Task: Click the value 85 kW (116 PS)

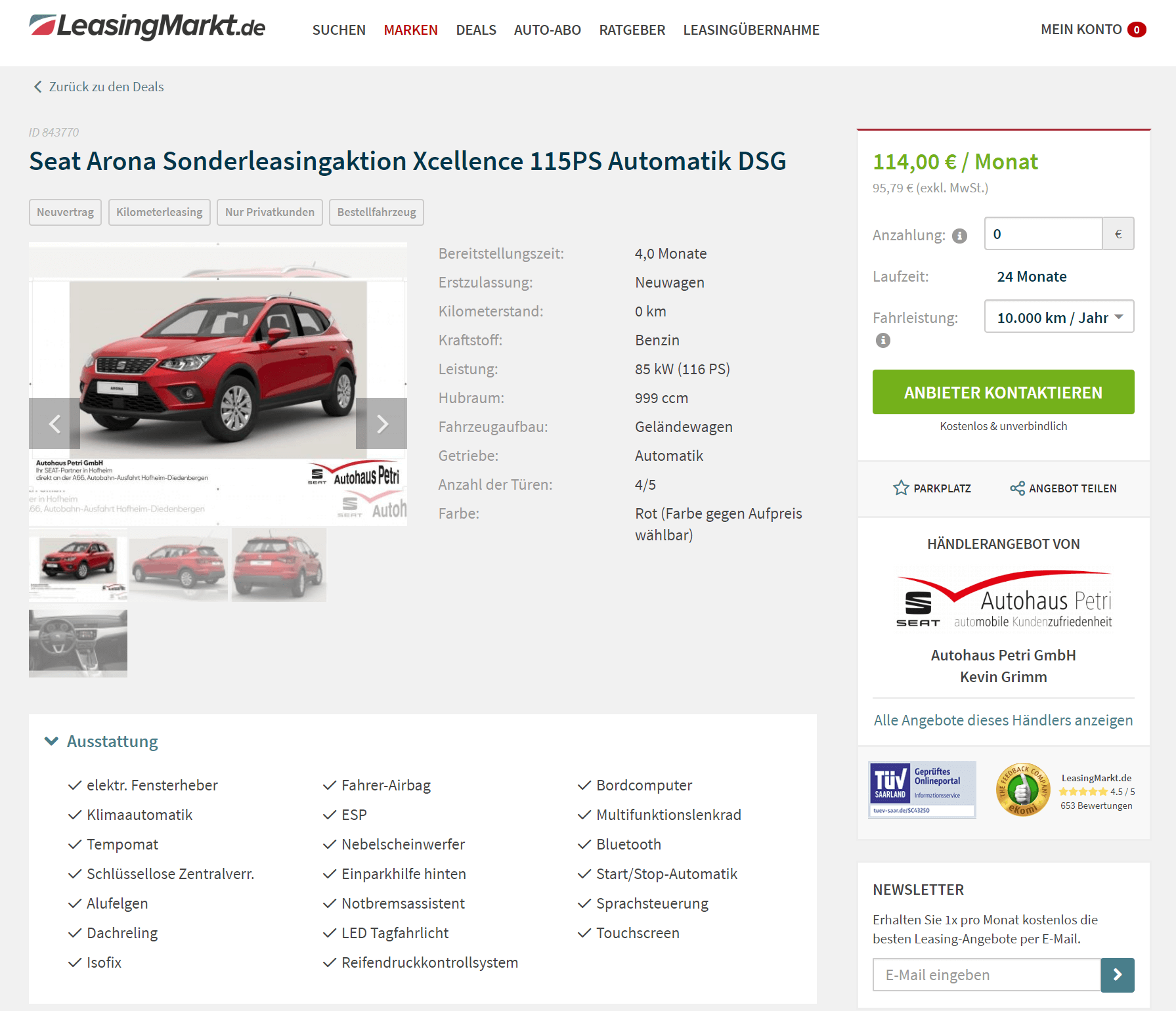Action: (682, 369)
